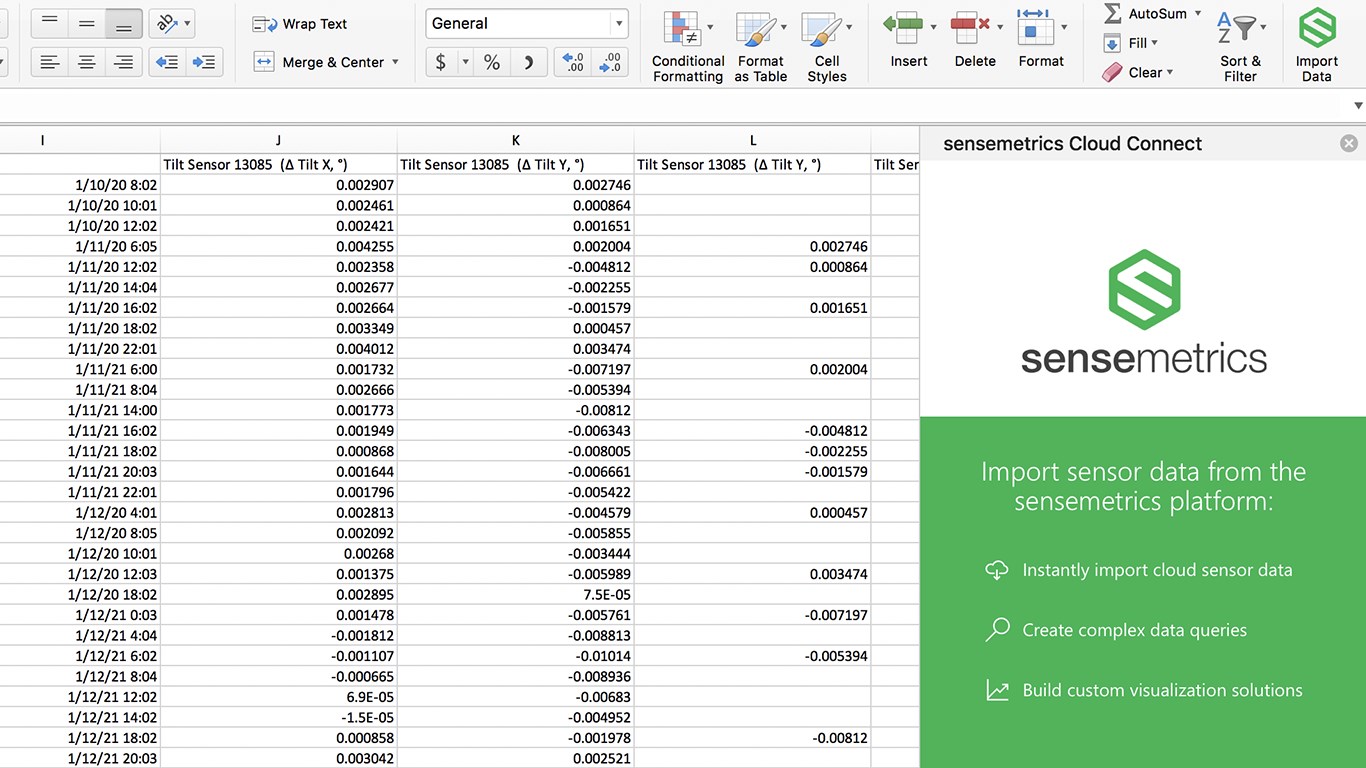Set vertical alignment to top
The image size is (1366, 768).
[50, 23]
